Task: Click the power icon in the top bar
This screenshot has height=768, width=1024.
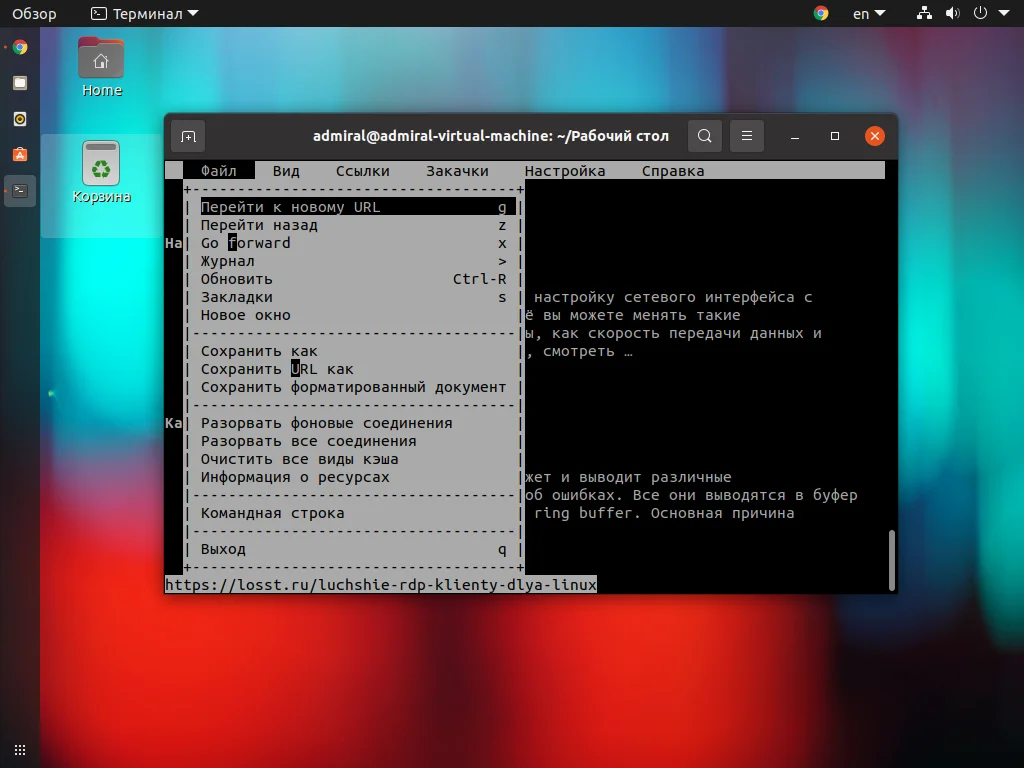Action: tap(982, 13)
